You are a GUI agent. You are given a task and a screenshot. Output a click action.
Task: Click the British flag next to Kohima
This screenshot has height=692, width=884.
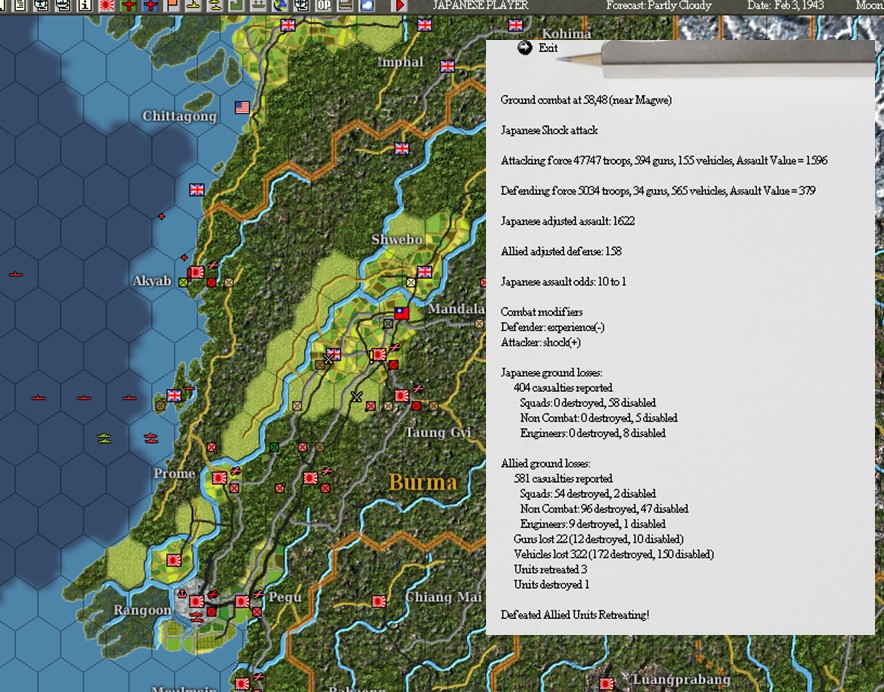coord(515,25)
